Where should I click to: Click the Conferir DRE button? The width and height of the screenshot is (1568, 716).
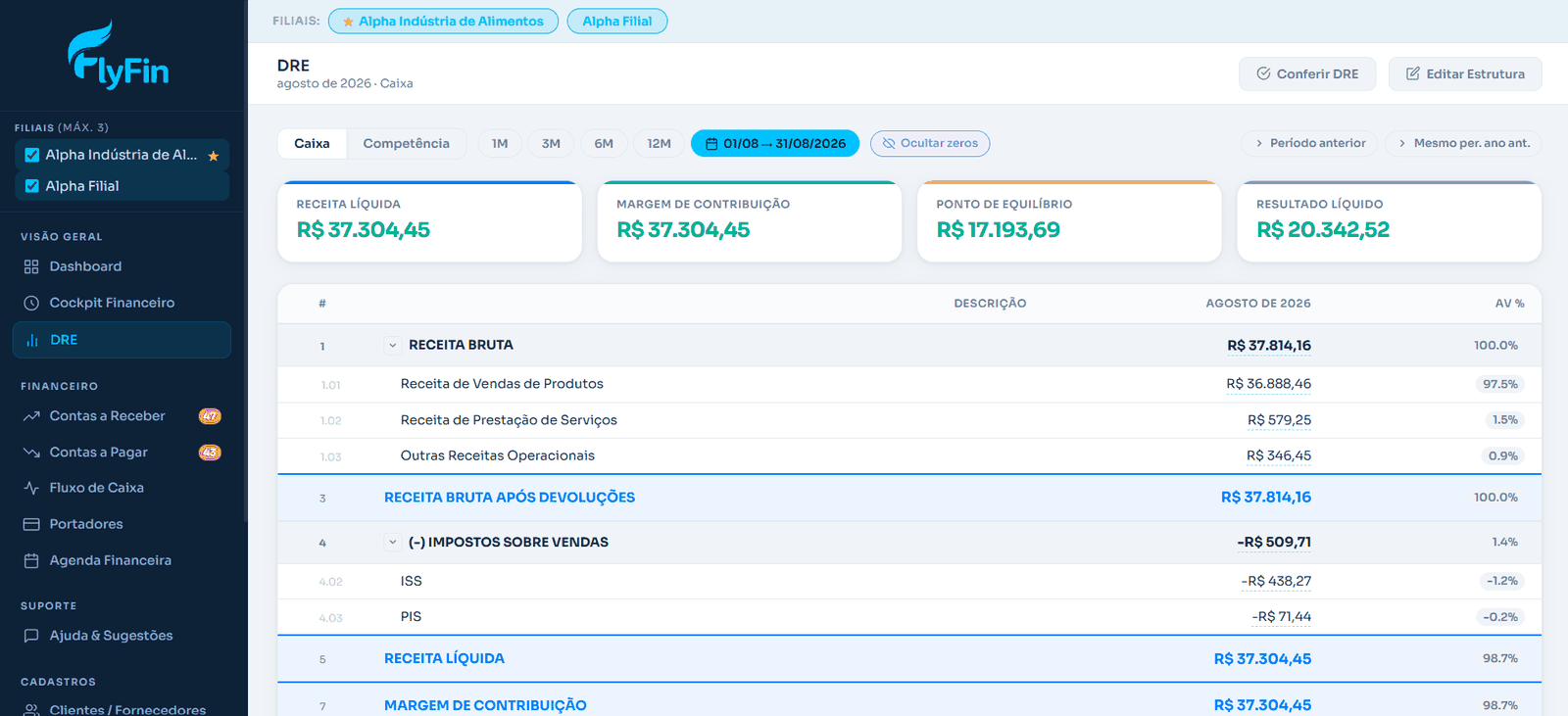pos(1307,73)
